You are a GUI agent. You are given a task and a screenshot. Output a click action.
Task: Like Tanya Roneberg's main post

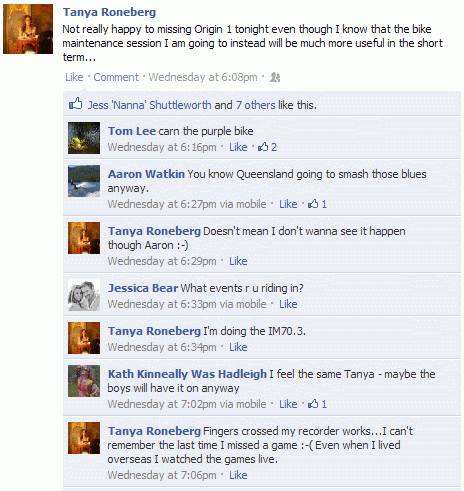[74, 77]
